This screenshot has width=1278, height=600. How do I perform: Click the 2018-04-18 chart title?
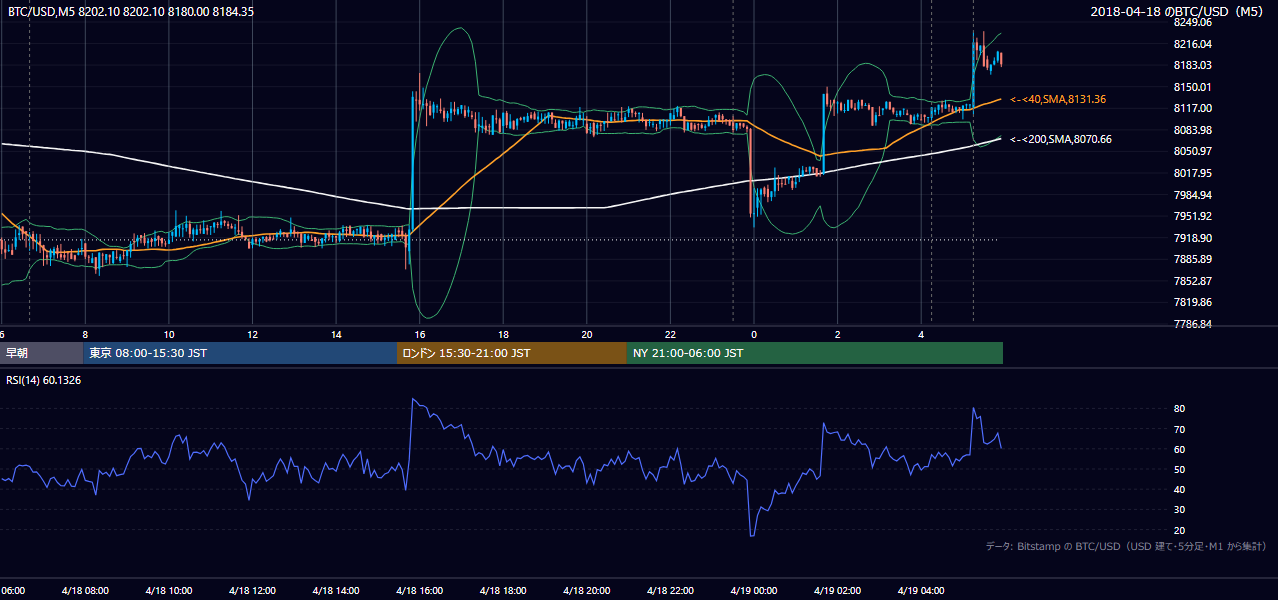tap(1179, 11)
